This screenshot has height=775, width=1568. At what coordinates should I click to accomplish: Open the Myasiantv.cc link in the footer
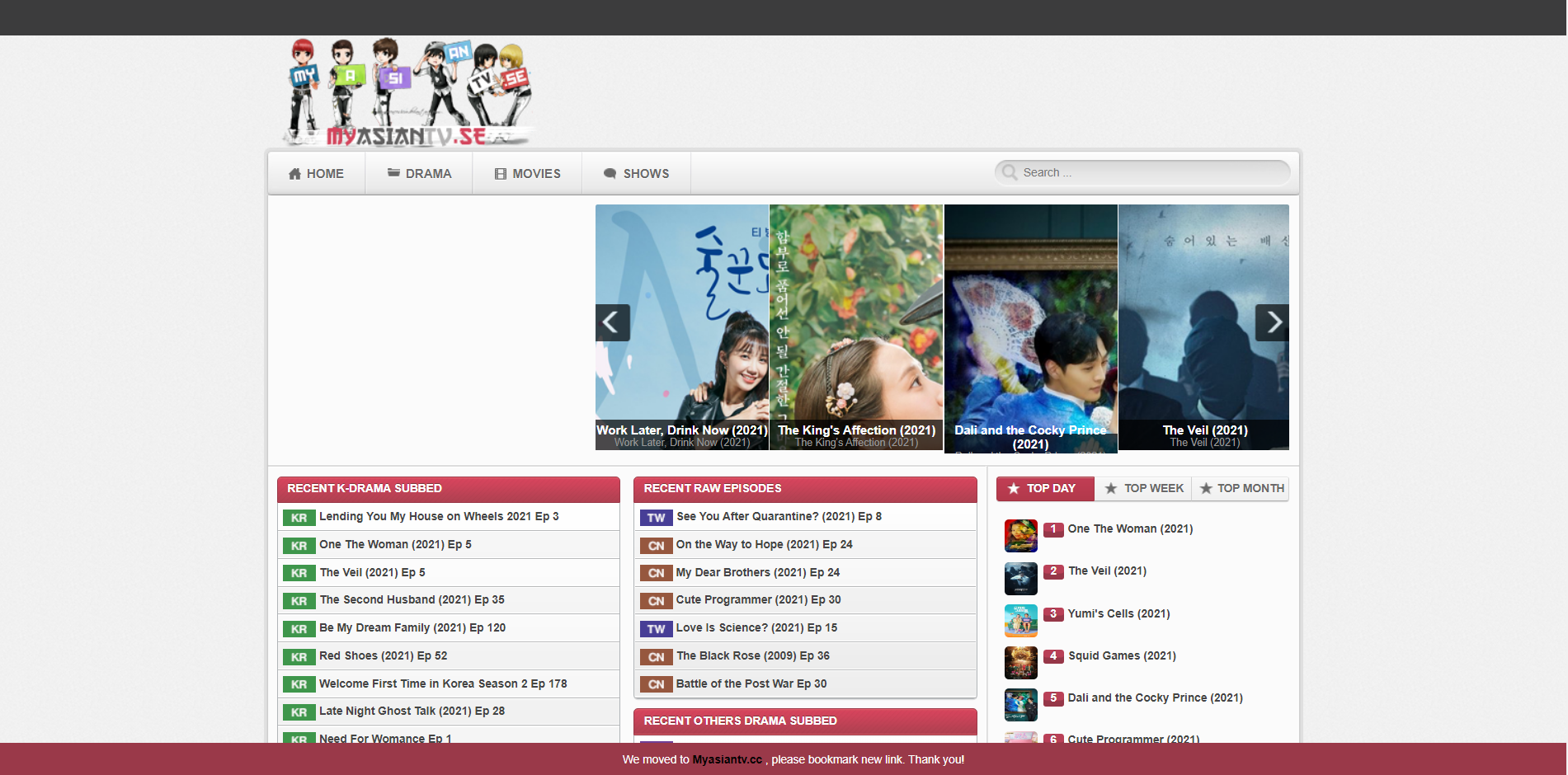pos(726,759)
